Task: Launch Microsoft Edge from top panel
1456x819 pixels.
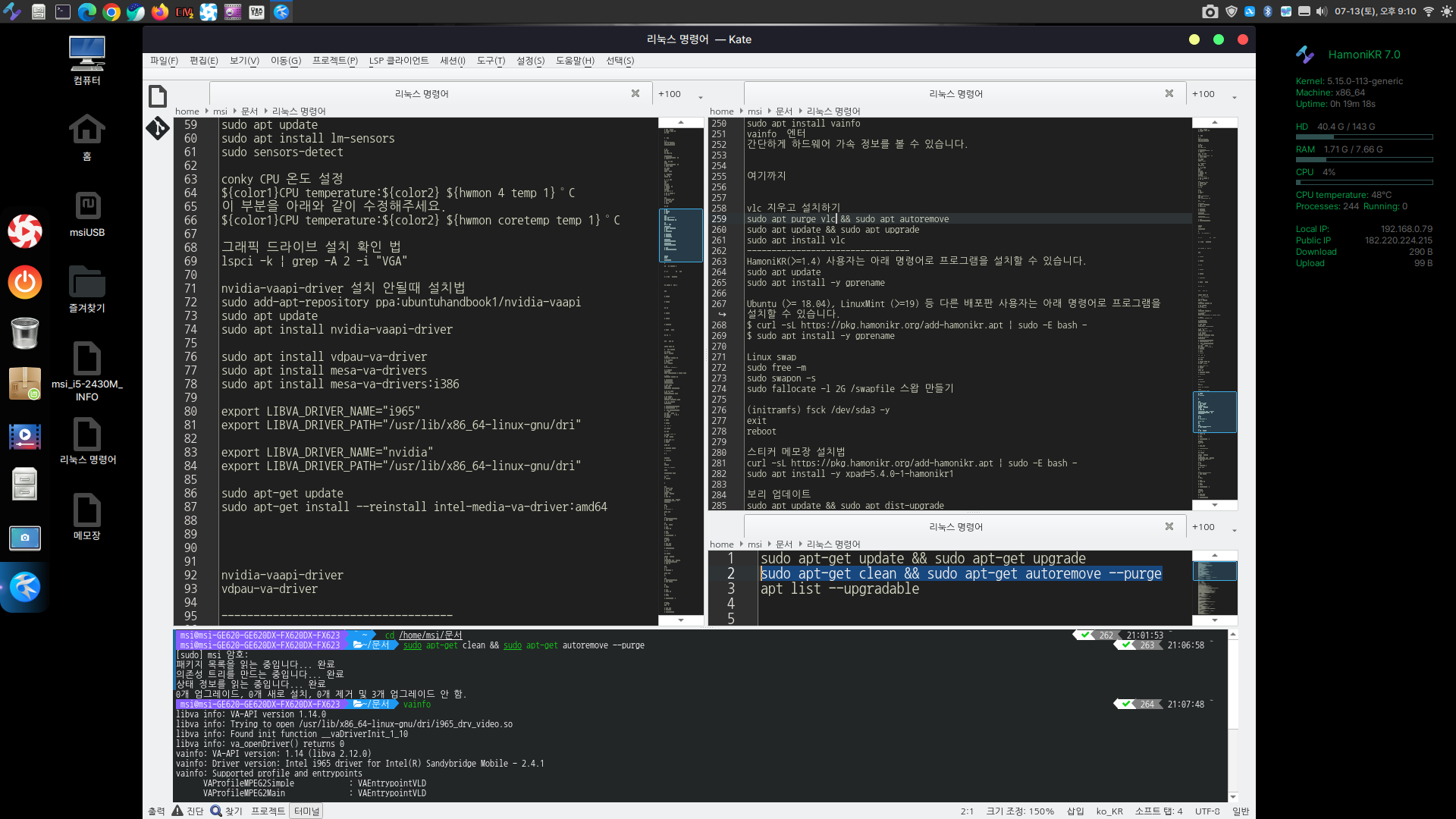Action: coord(87,11)
